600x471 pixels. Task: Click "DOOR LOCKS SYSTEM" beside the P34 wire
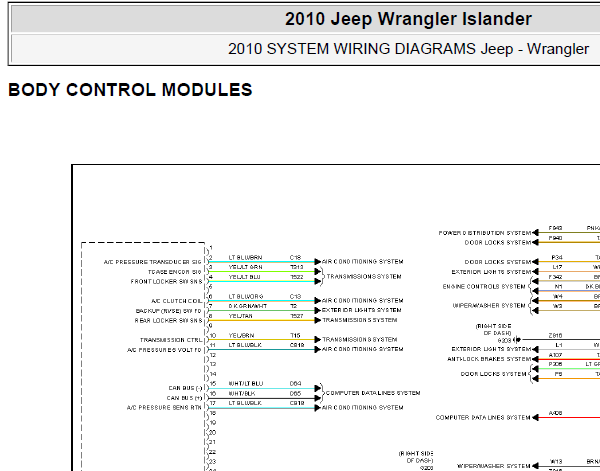[x=498, y=262]
